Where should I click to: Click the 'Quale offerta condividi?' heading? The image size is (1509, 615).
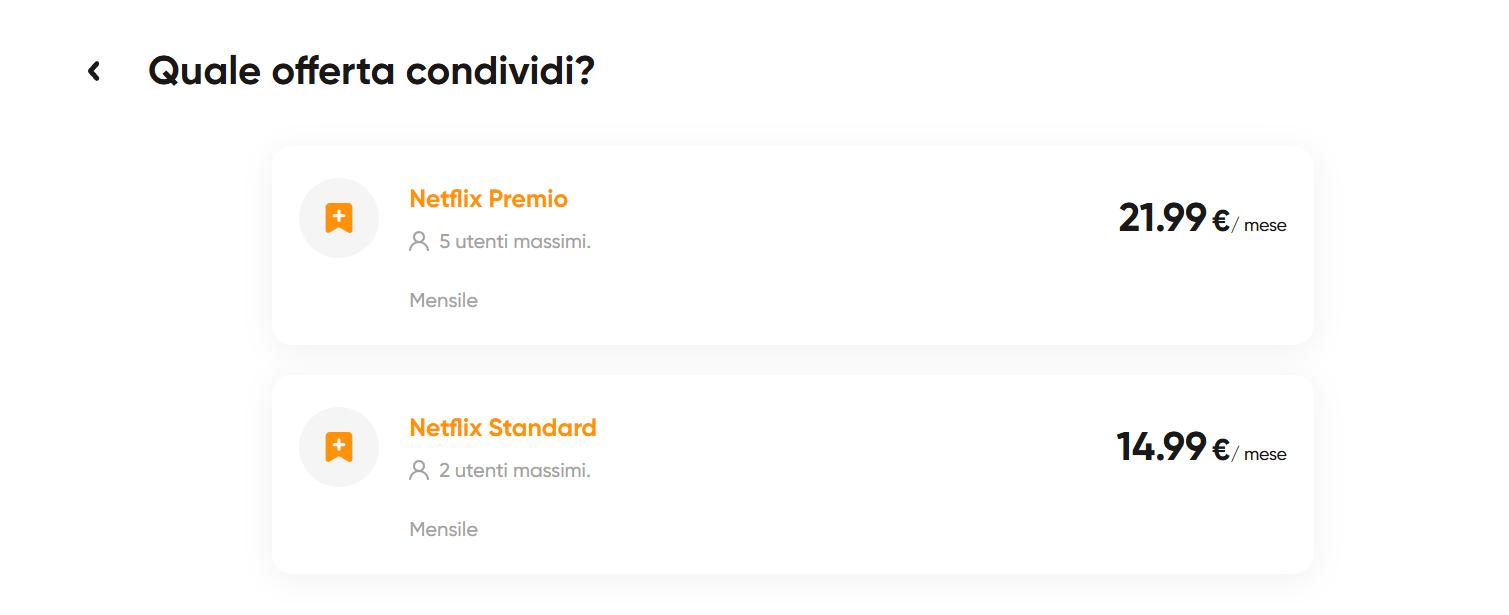tap(371, 71)
